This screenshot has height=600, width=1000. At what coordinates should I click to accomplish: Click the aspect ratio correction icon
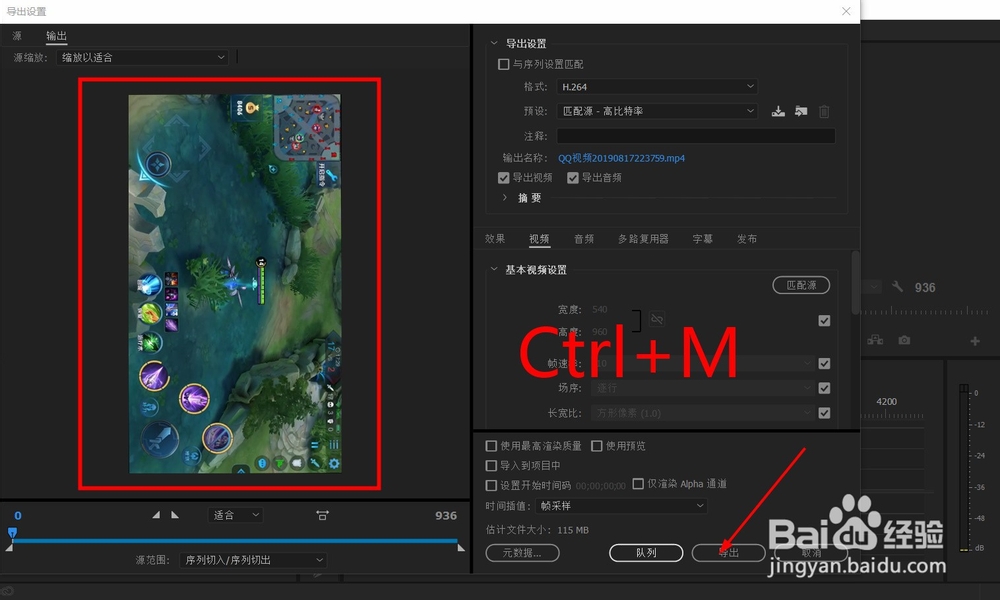[x=322, y=515]
